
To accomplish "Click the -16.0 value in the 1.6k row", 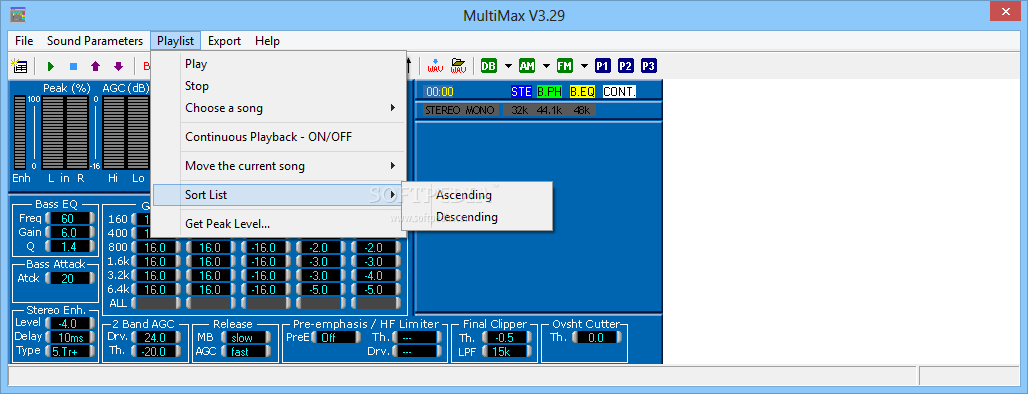I will 266,262.
